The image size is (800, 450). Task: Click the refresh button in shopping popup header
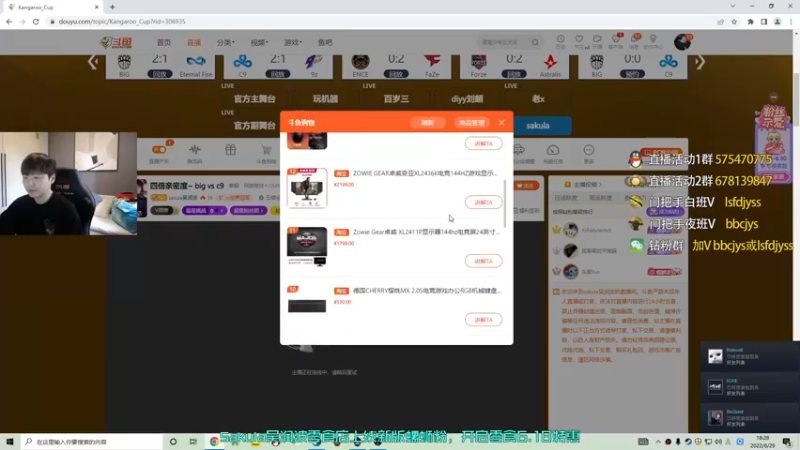[427, 123]
